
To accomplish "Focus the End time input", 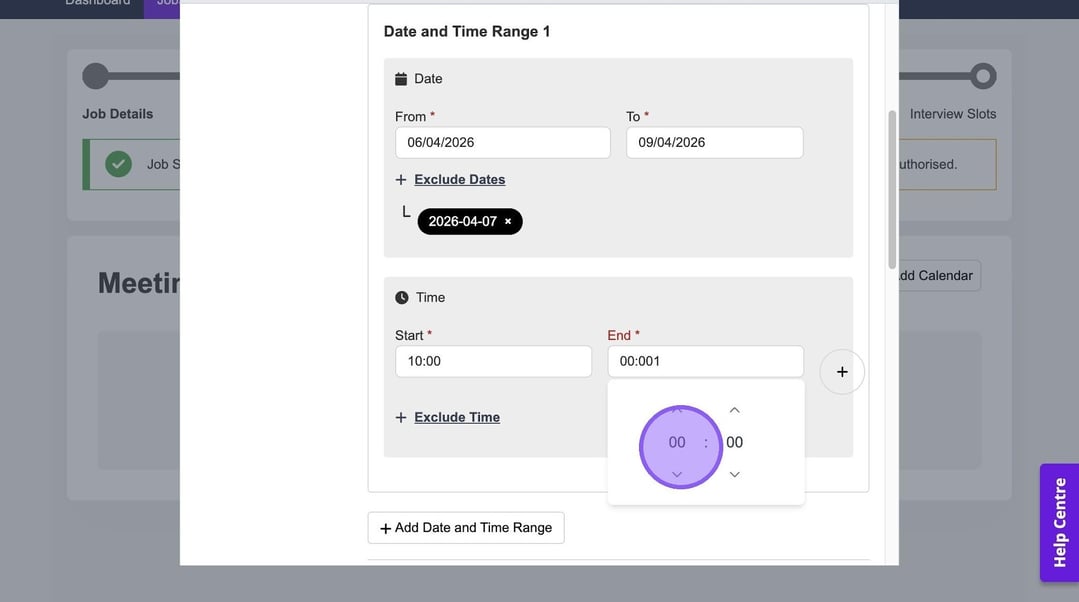I will [x=705, y=361].
